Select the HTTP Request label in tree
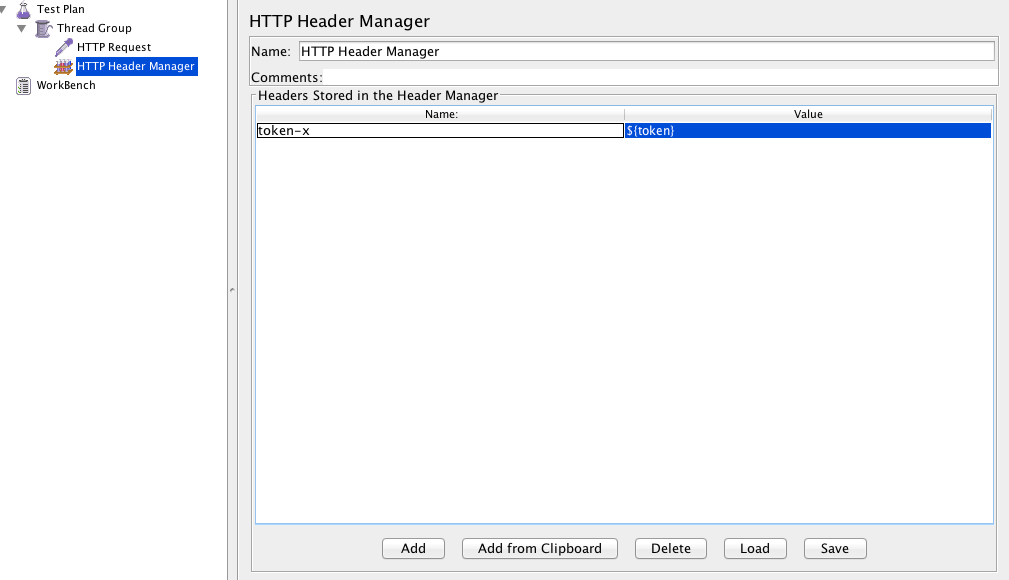The height and width of the screenshot is (580, 1009). click(114, 47)
